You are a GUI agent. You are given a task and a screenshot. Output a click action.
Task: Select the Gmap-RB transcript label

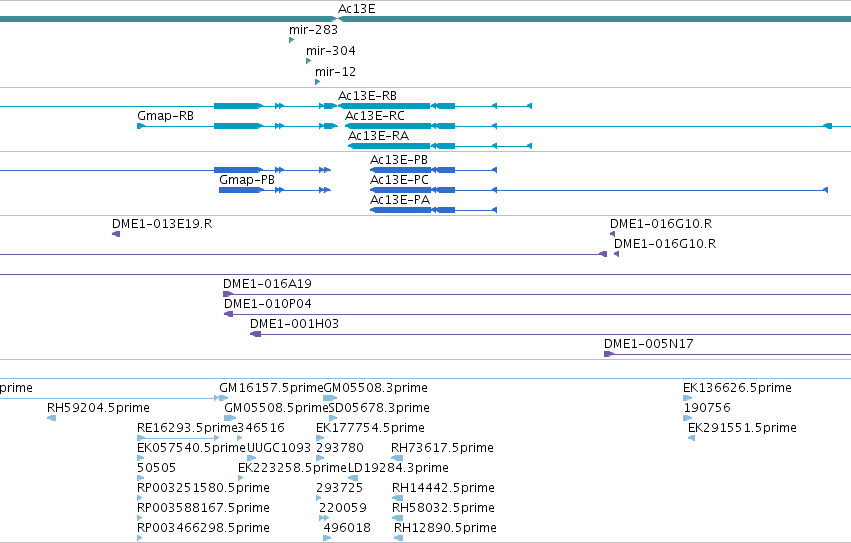pyautogui.click(x=166, y=116)
